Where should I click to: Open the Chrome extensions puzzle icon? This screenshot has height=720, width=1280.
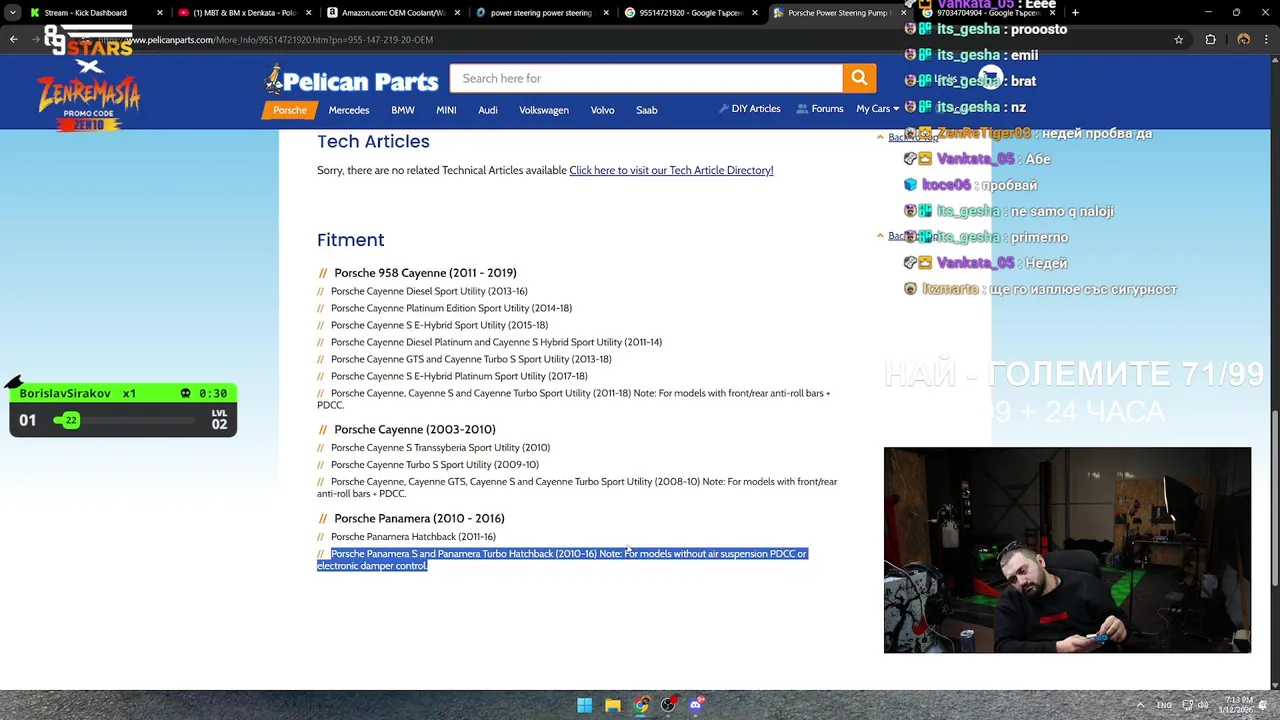click(x=1210, y=39)
